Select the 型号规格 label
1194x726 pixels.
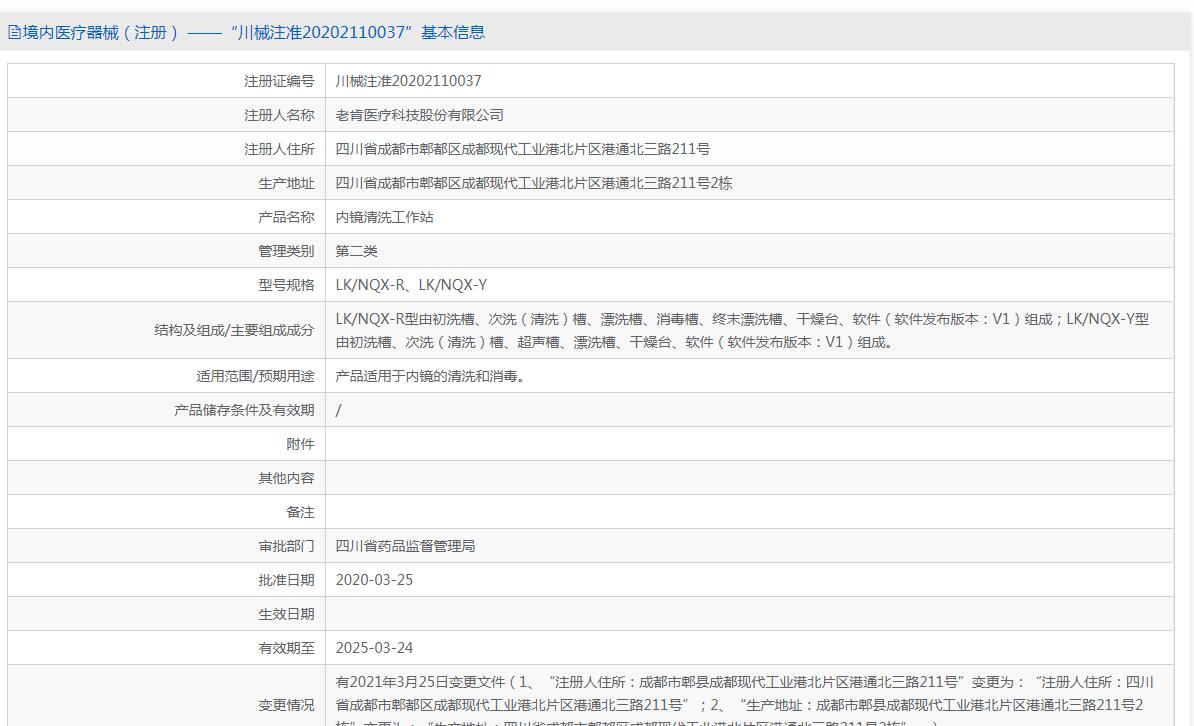pyautogui.click(x=286, y=285)
